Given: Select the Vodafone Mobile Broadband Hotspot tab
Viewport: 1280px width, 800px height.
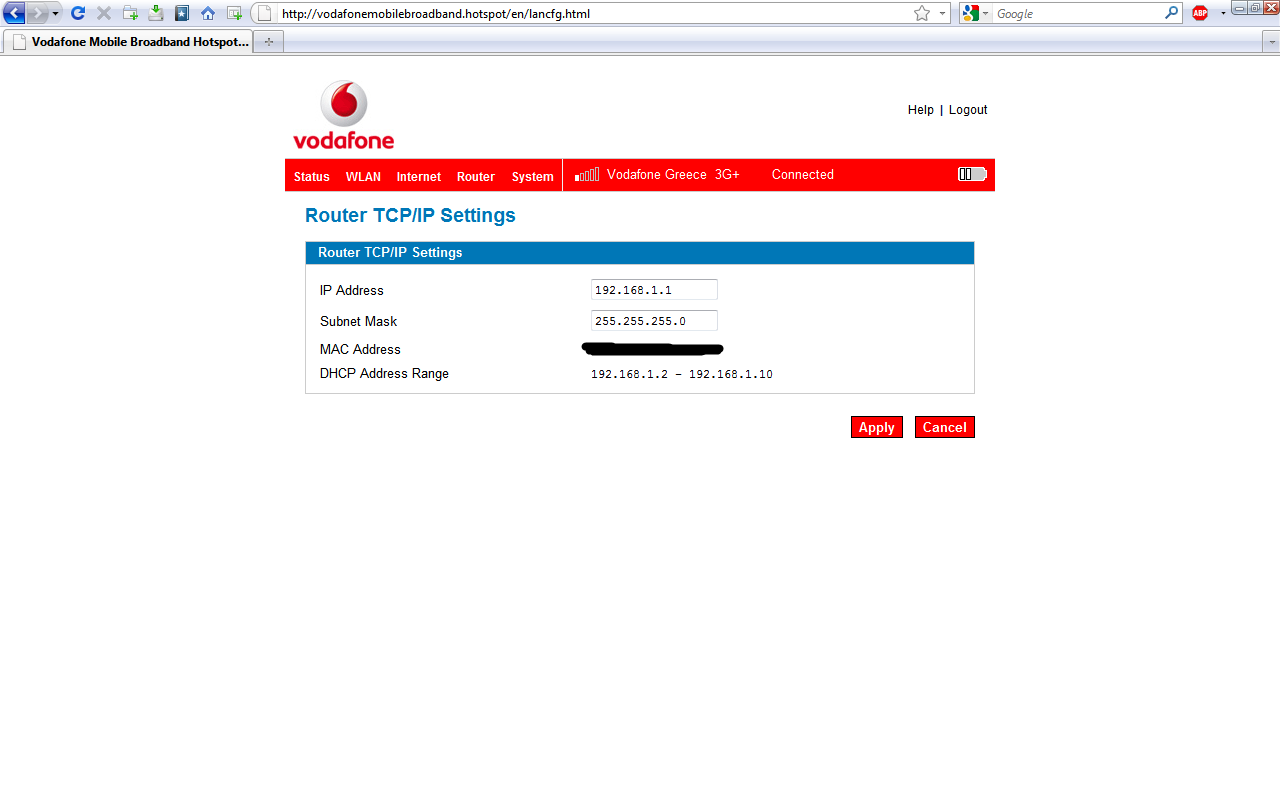Looking at the screenshot, I should (x=128, y=42).
